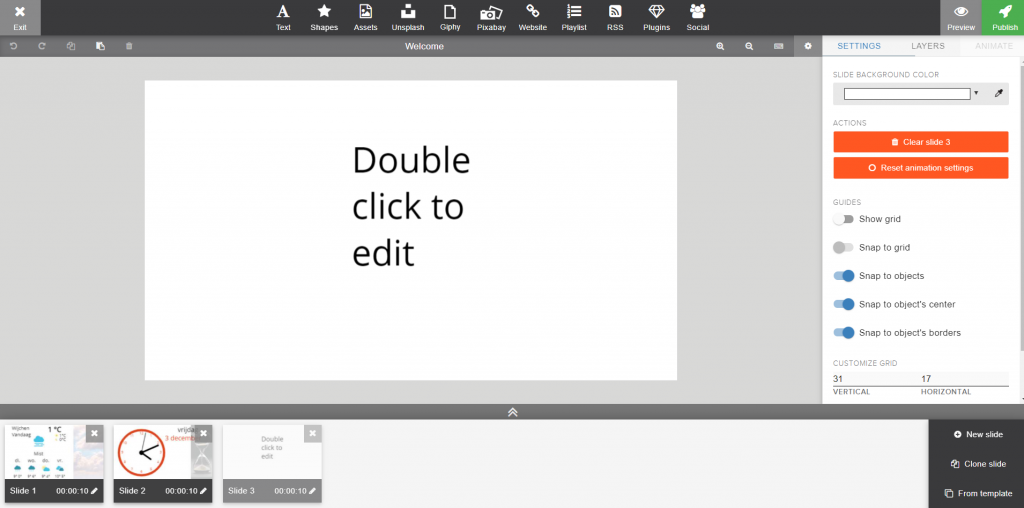Open the From template option
The image size is (1024, 508).
[977, 493]
